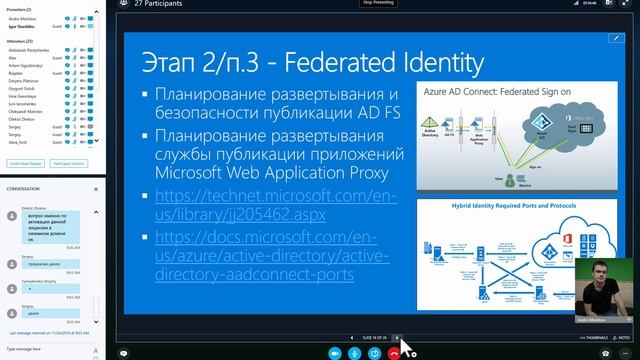Select the presenter's self video thumbnail
Image resolution: width=640 pixels, height=360 pixels.
click(x=604, y=290)
